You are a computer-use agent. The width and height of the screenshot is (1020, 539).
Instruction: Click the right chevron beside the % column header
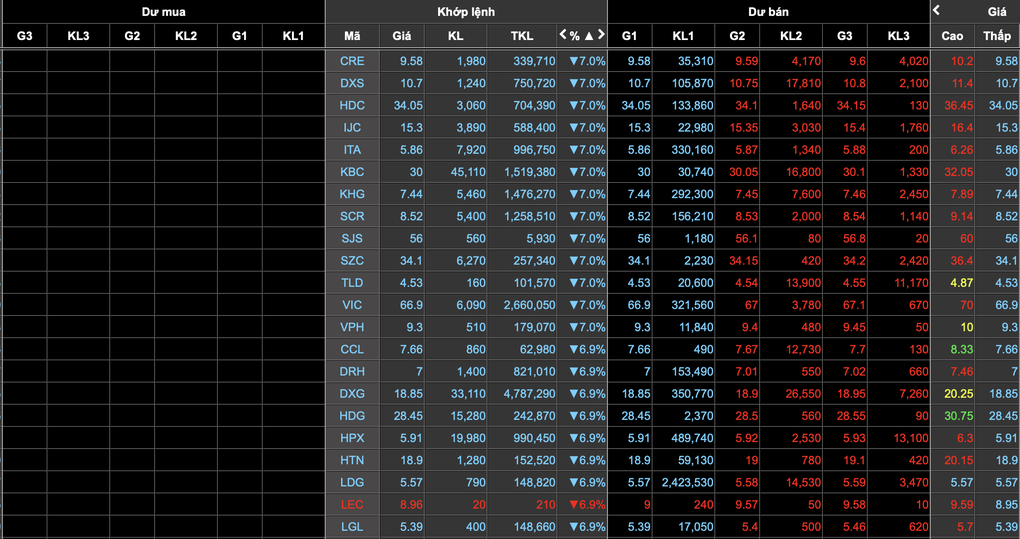[601, 34]
